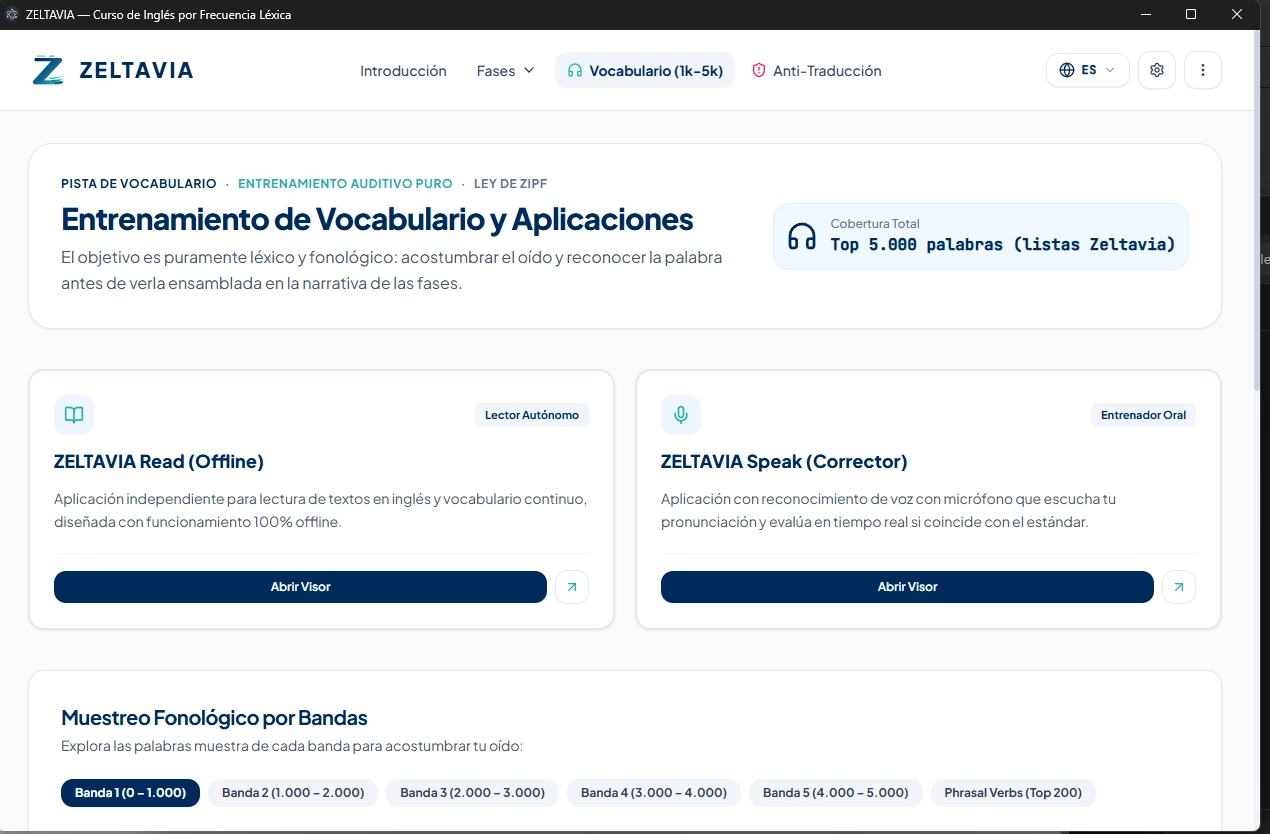
Task: Click the ZELTAVIA Read (Offline) title
Action: [159, 462]
